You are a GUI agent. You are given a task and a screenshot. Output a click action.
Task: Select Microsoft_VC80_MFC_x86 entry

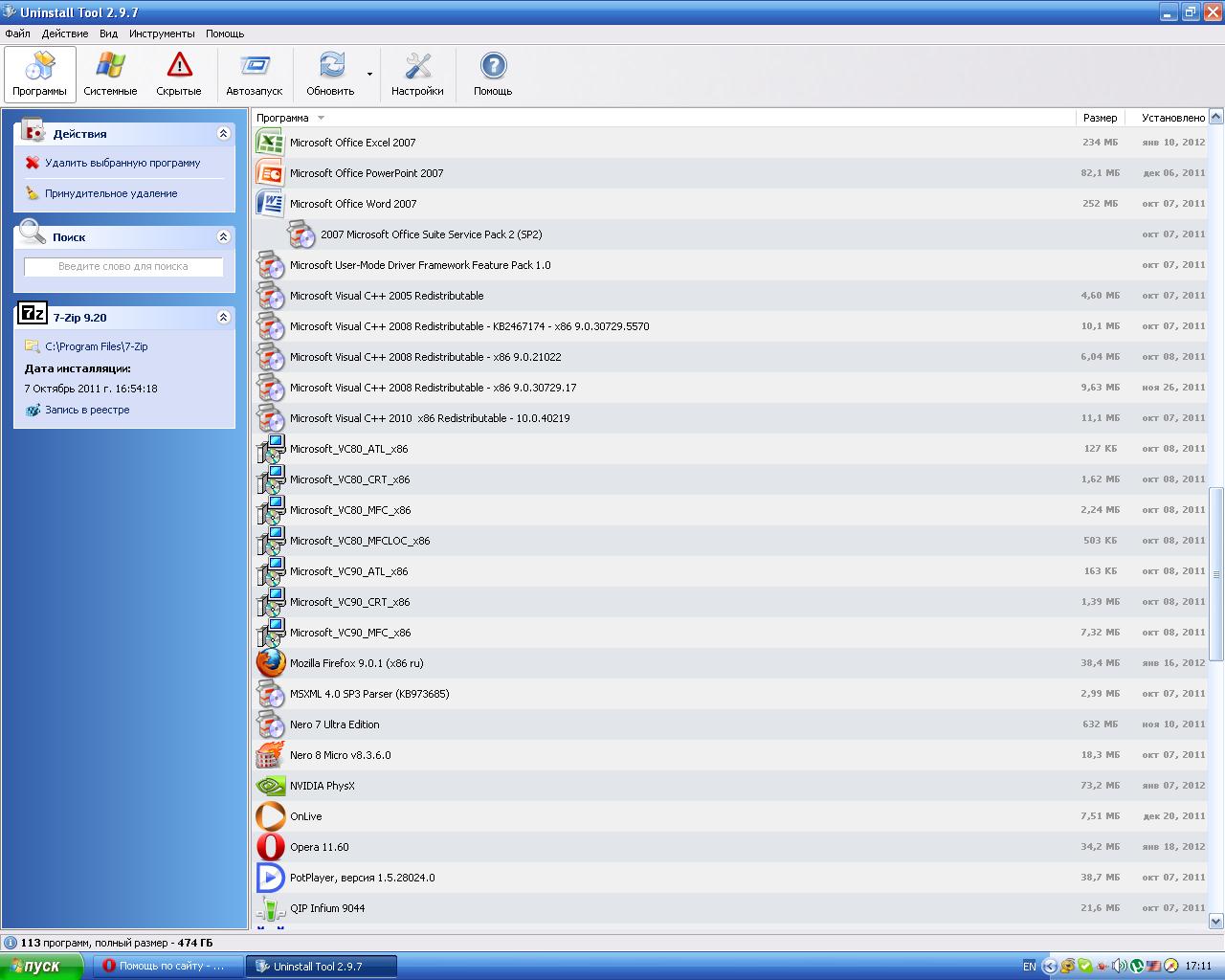730,510
